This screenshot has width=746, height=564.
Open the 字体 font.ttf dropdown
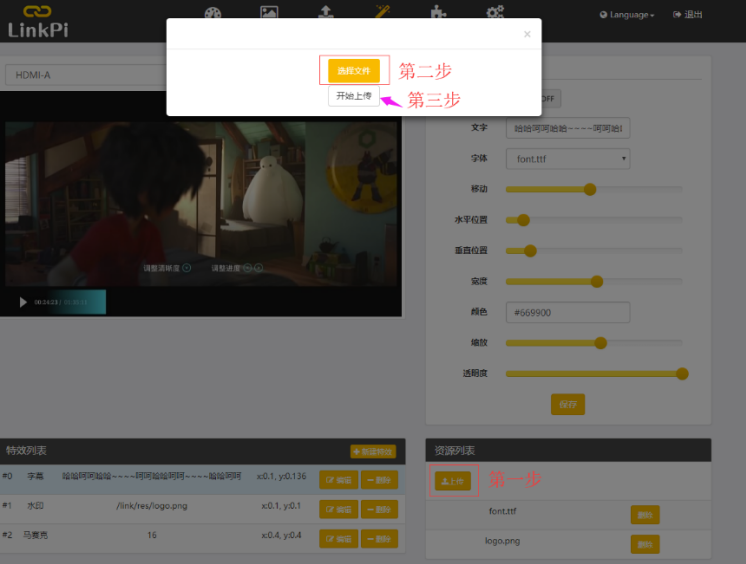[x=568, y=159]
